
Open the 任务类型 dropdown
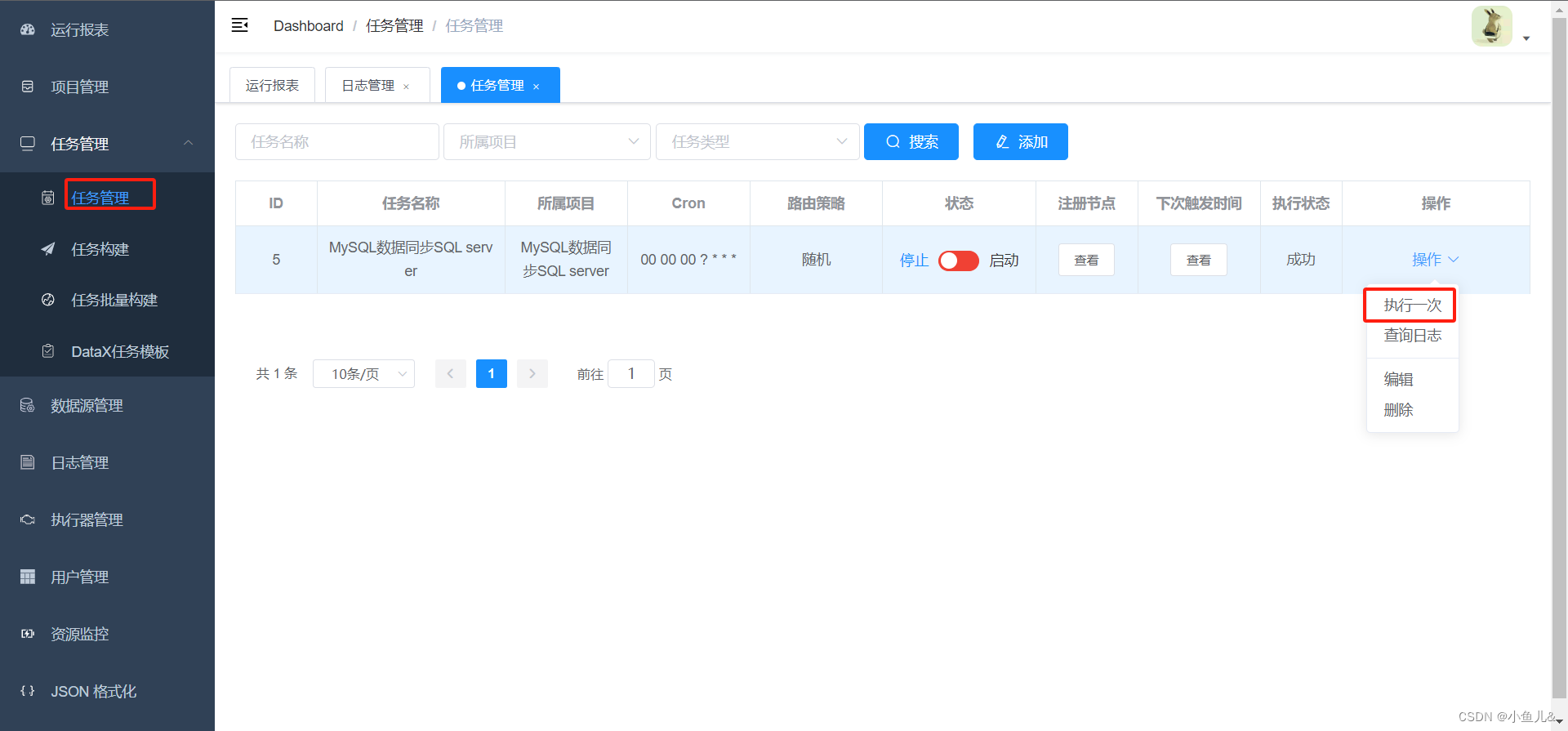point(758,141)
